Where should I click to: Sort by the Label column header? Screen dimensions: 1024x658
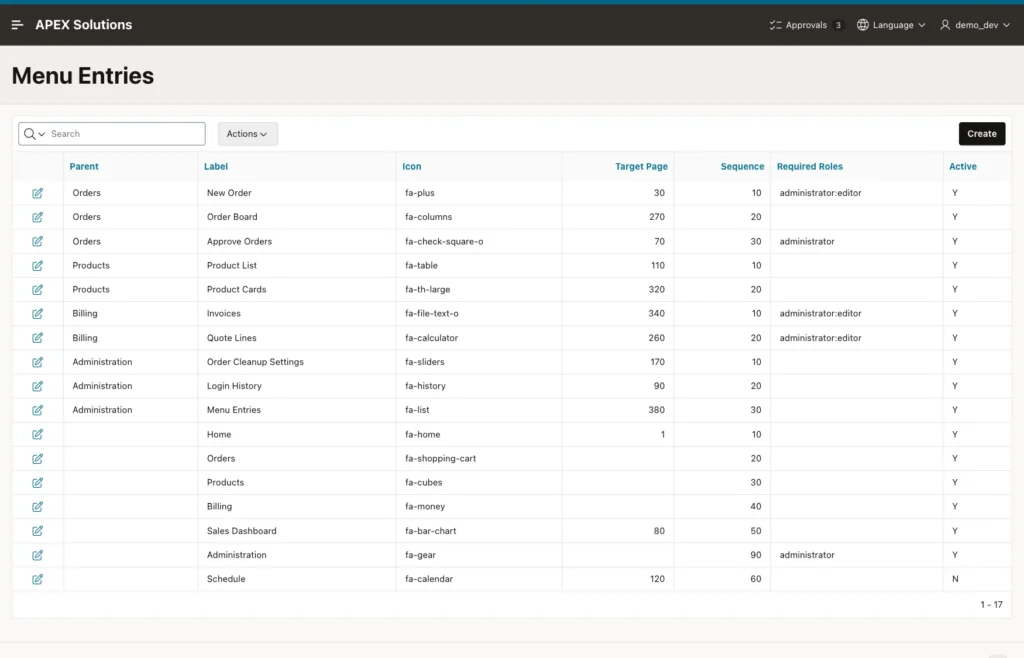point(216,166)
